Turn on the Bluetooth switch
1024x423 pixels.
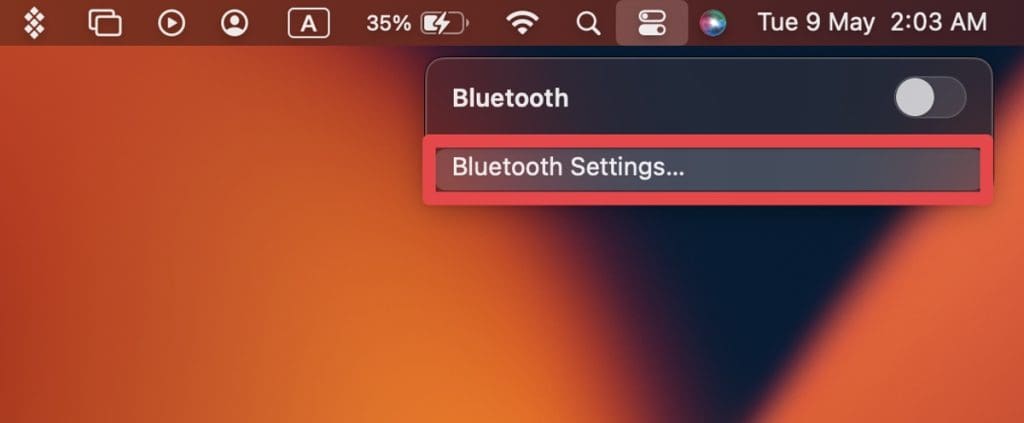tap(930, 97)
